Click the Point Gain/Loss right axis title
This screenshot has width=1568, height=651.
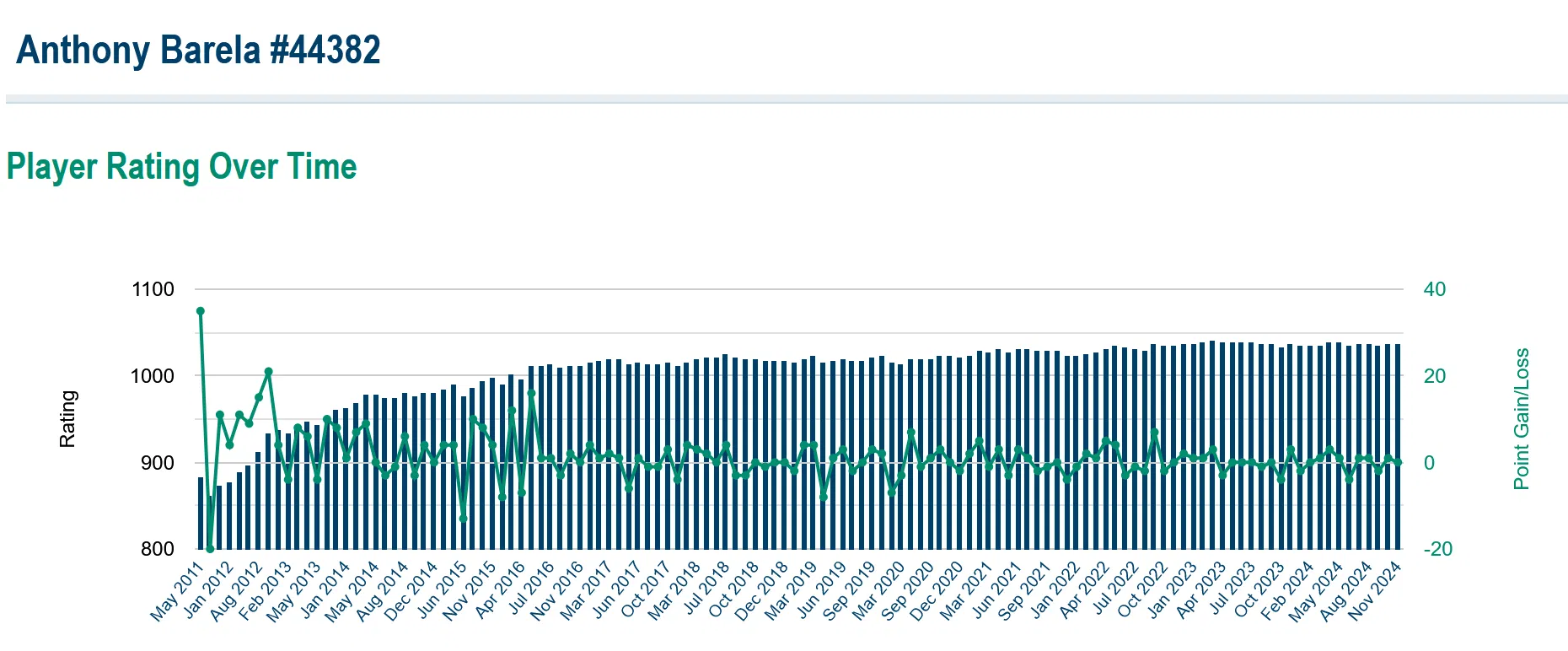1521,419
